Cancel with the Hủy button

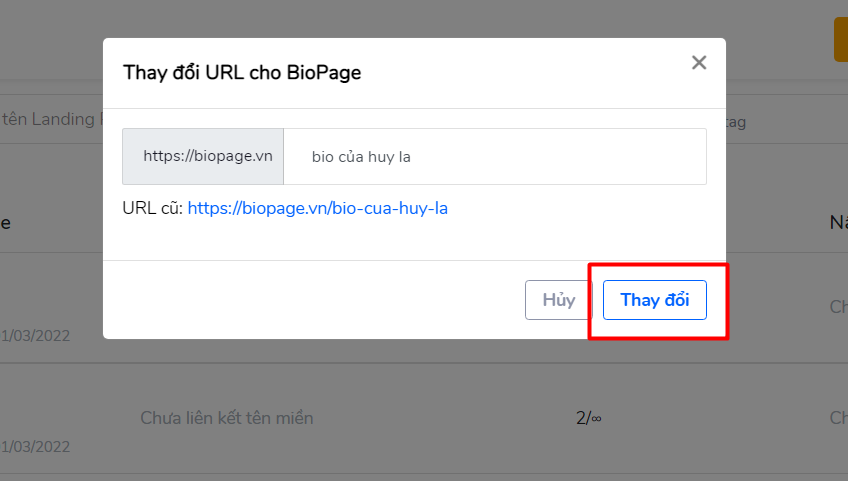tap(559, 300)
